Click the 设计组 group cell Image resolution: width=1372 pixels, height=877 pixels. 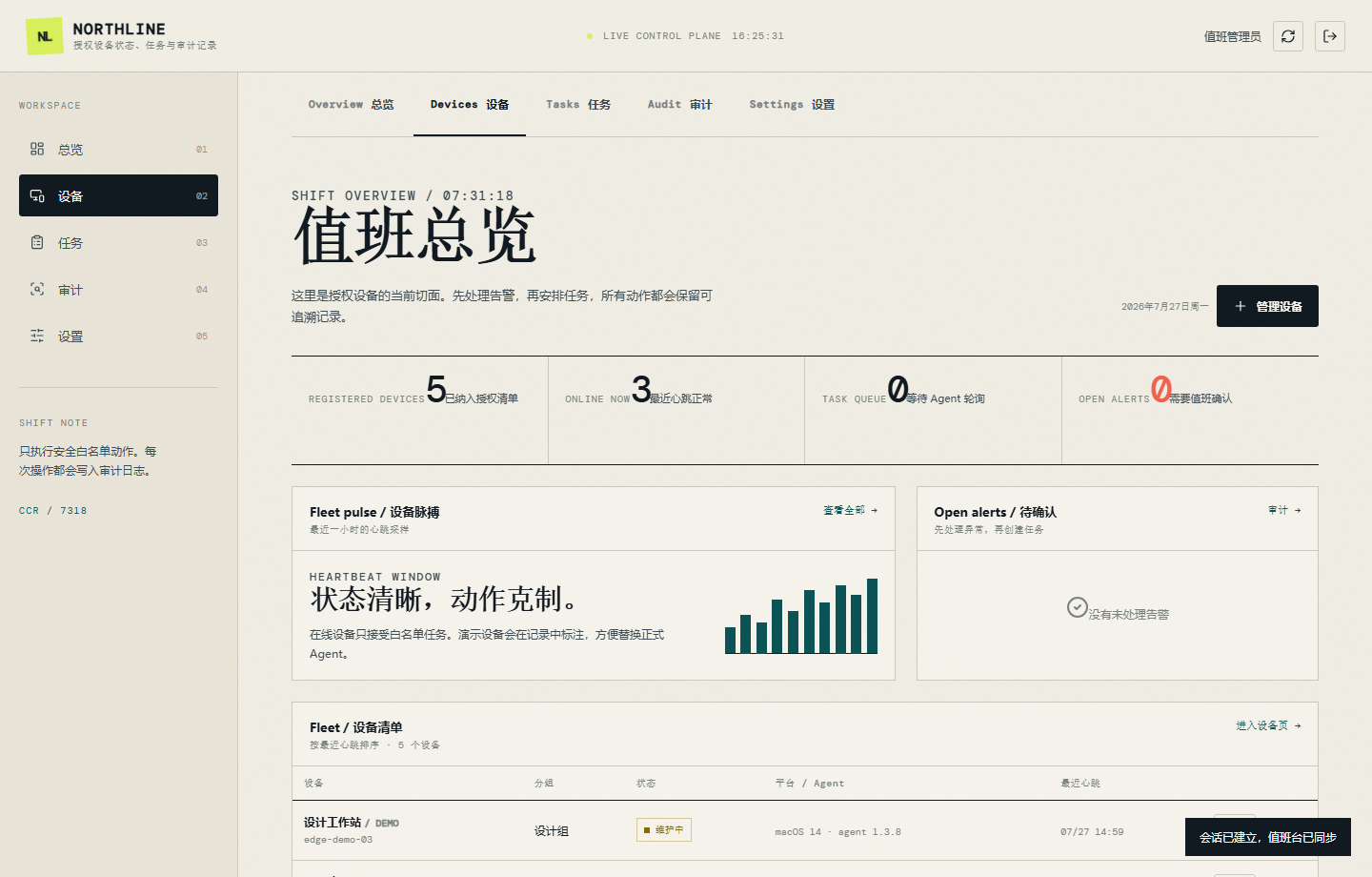coord(552,831)
